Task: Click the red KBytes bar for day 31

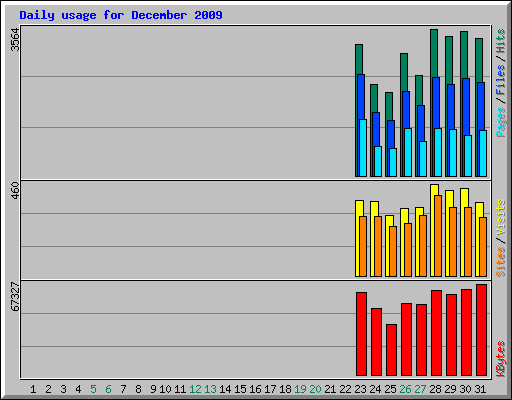Action: coord(481,330)
